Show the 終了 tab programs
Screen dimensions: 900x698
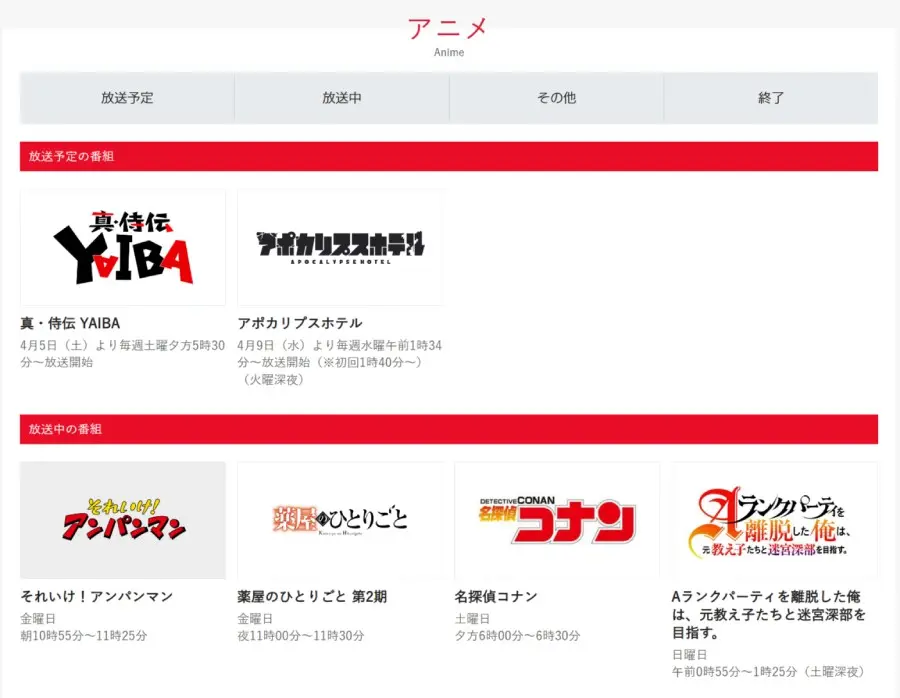pos(771,98)
